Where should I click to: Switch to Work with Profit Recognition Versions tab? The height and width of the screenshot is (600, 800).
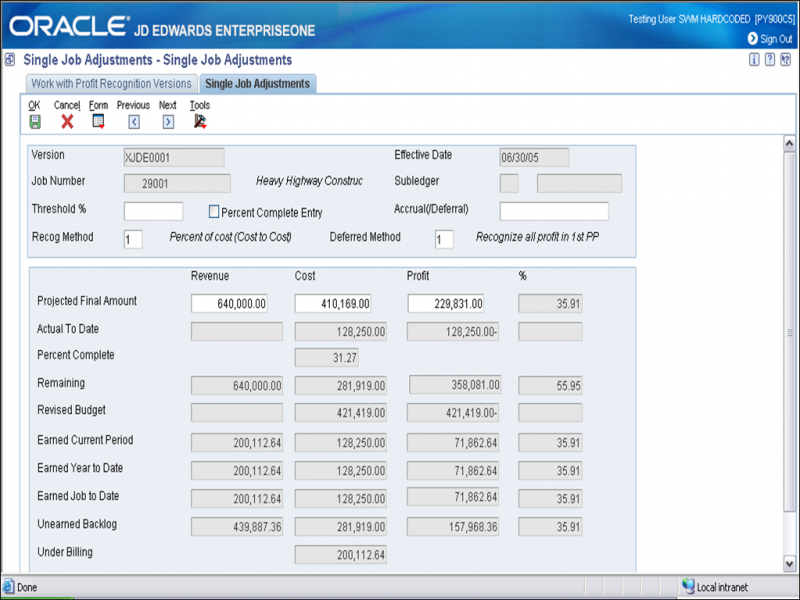tap(111, 84)
